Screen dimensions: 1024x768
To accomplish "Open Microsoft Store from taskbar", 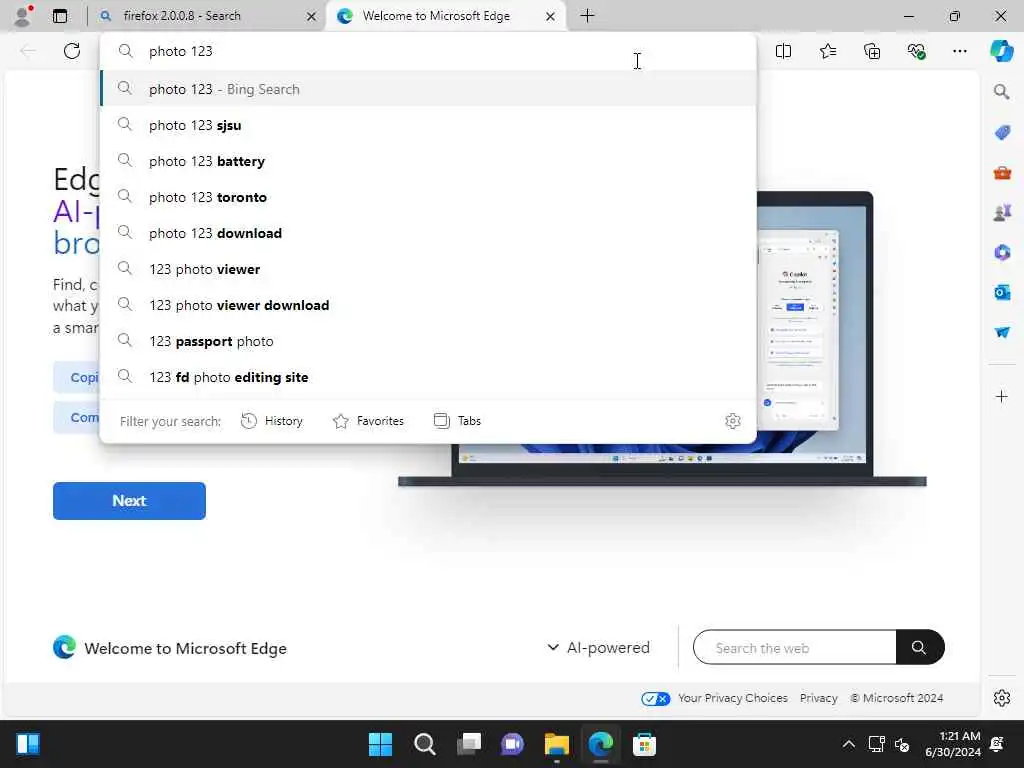I will tap(644, 744).
